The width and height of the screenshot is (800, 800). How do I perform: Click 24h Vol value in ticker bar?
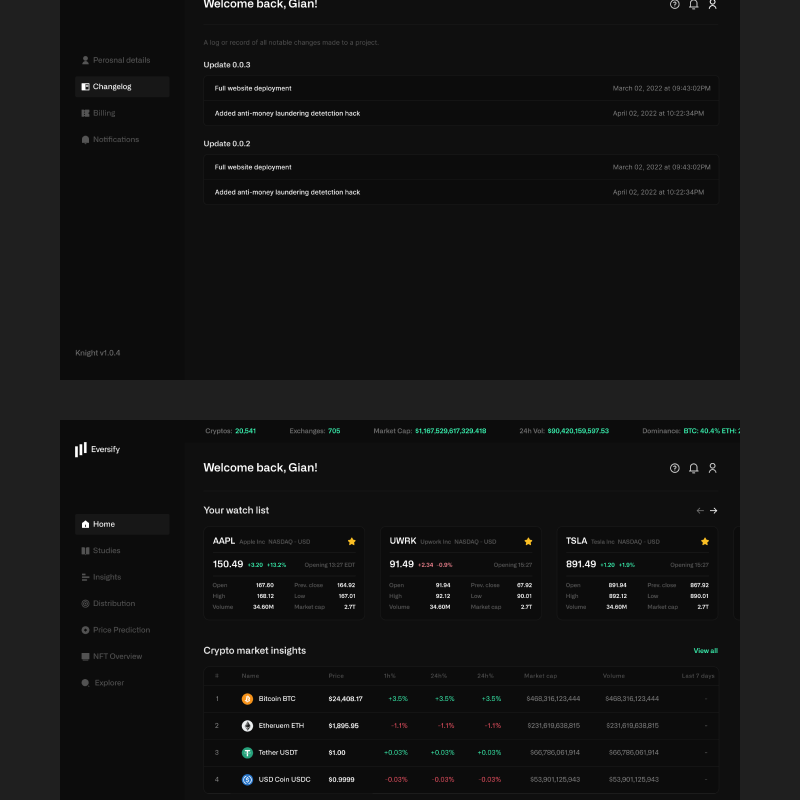(578, 431)
